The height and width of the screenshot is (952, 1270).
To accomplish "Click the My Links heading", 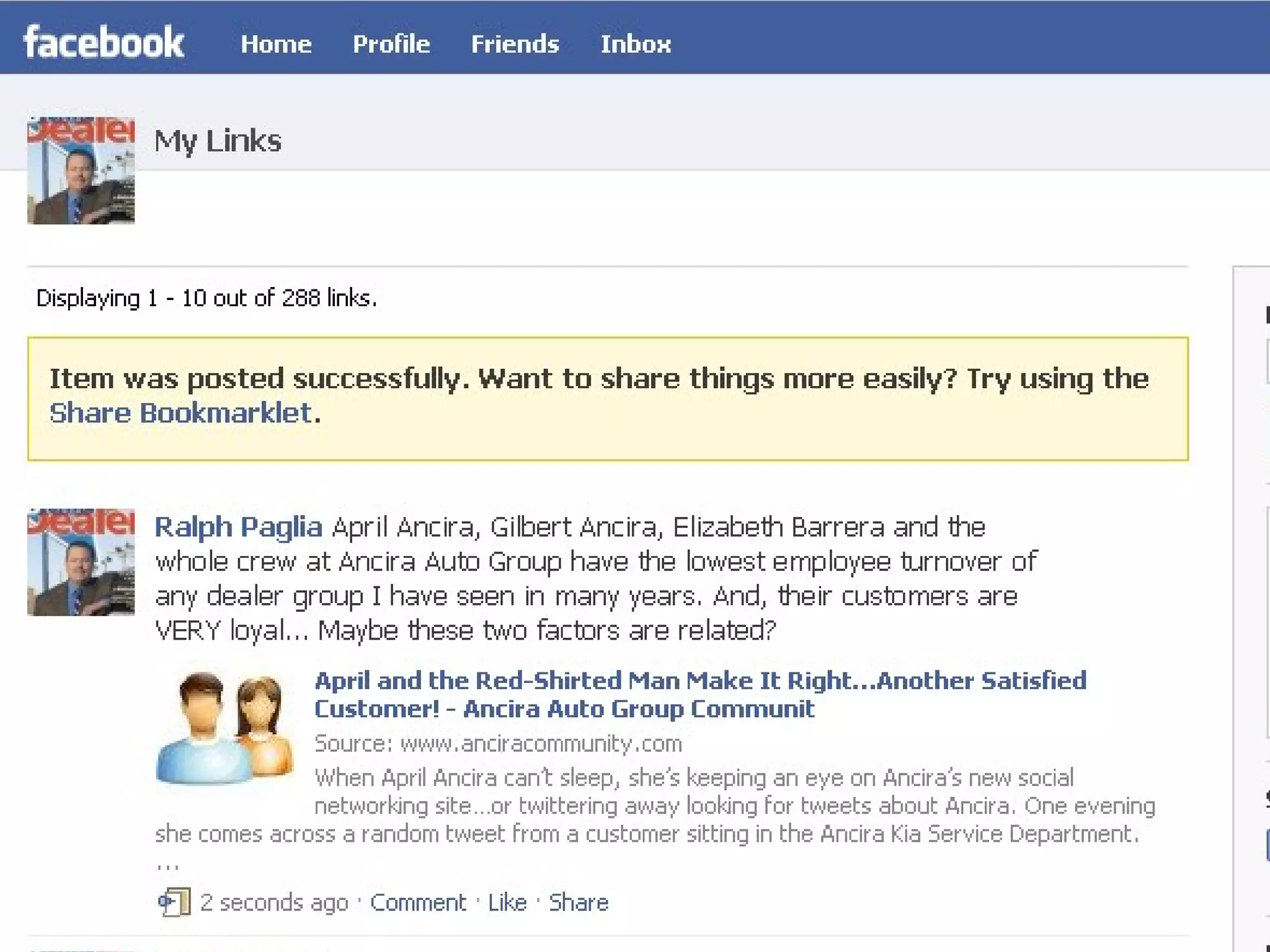I will [x=218, y=141].
